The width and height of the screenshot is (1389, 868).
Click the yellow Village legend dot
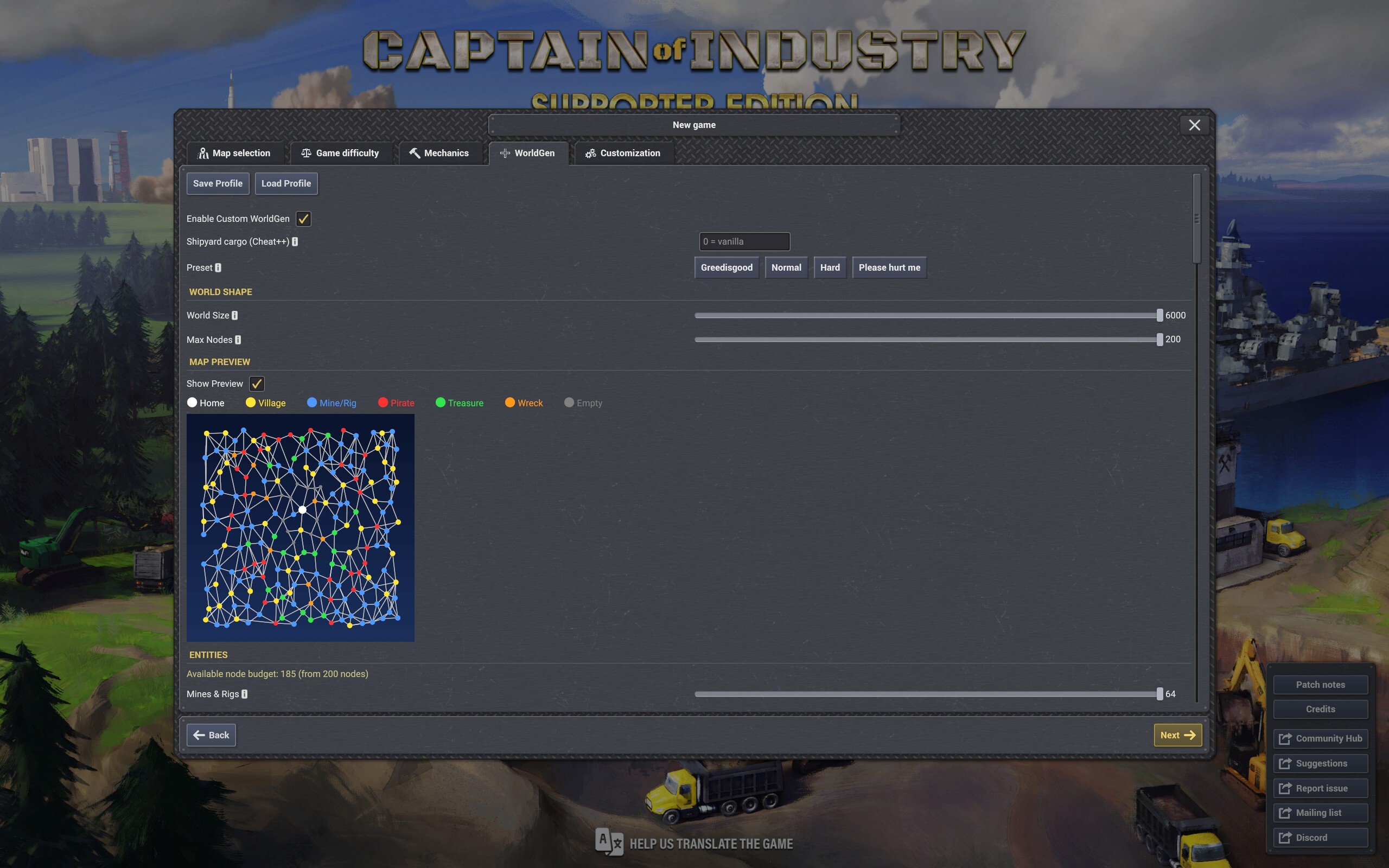[x=251, y=403]
